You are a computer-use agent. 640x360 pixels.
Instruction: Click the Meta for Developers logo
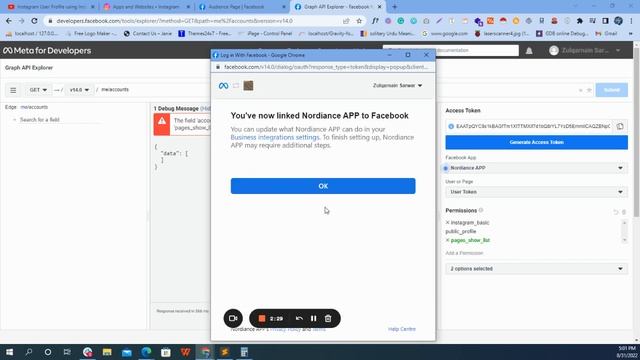(47, 51)
